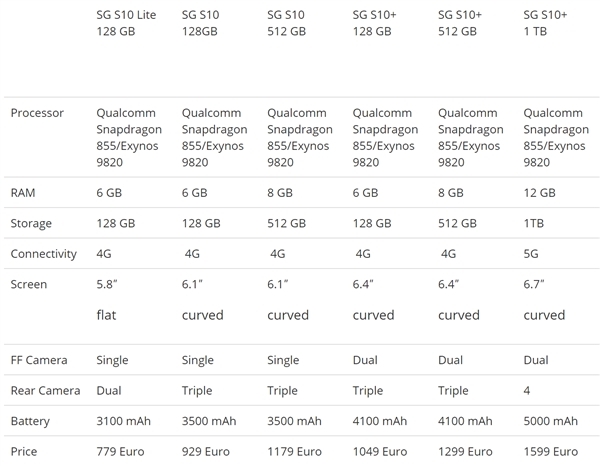Image resolution: width=600 pixels, height=466 pixels.
Task: Select the Battery row label
Action: pos(31,421)
